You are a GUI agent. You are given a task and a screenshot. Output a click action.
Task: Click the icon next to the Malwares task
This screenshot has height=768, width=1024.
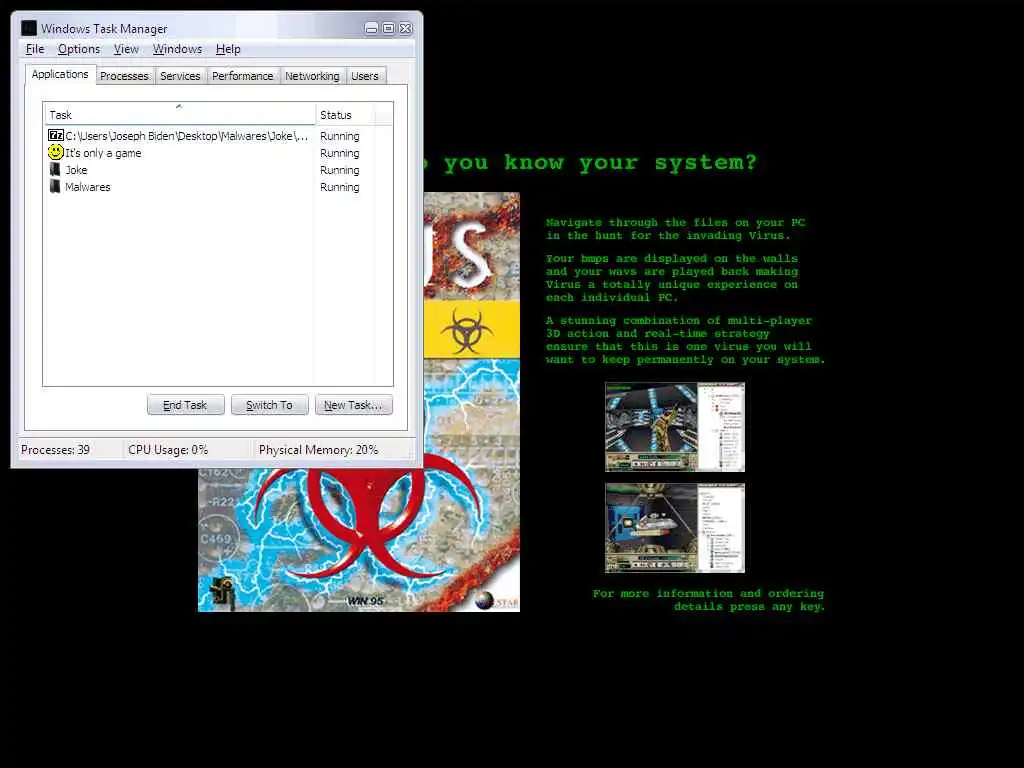click(55, 187)
